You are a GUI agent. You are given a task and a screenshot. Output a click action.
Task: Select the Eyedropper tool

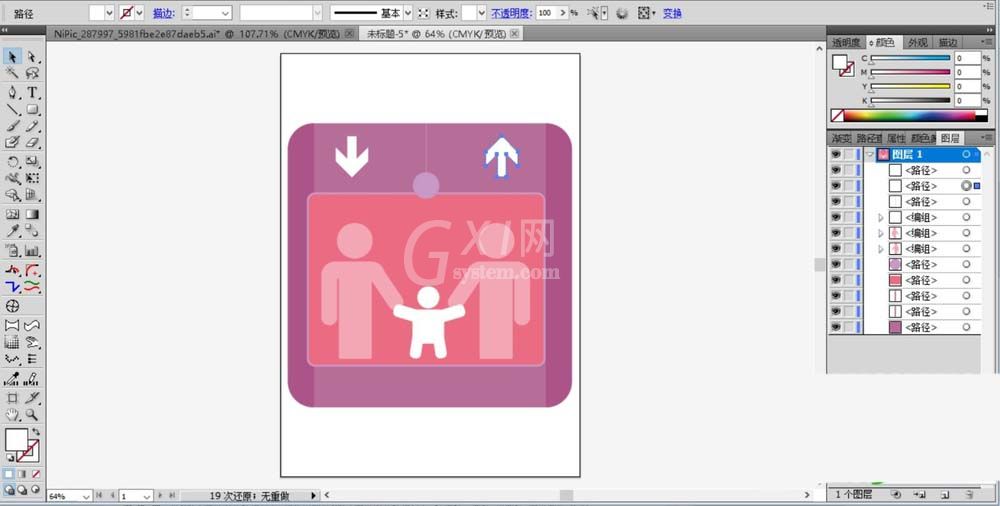[12, 231]
